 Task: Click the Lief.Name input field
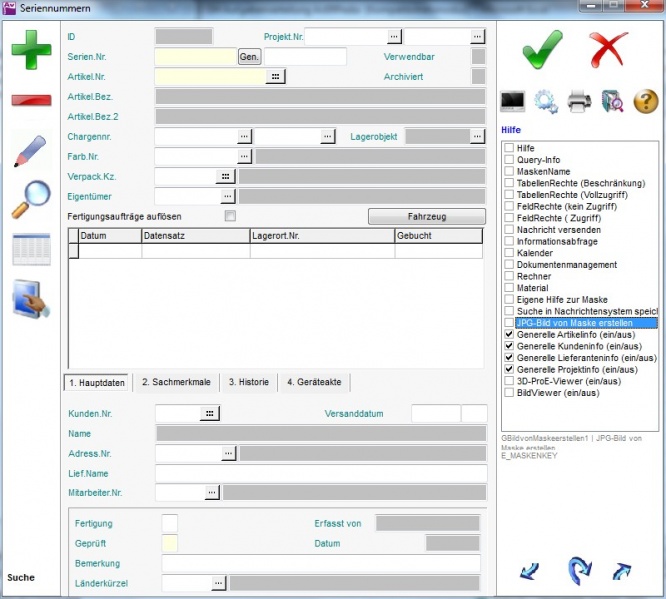pos(321,473)
